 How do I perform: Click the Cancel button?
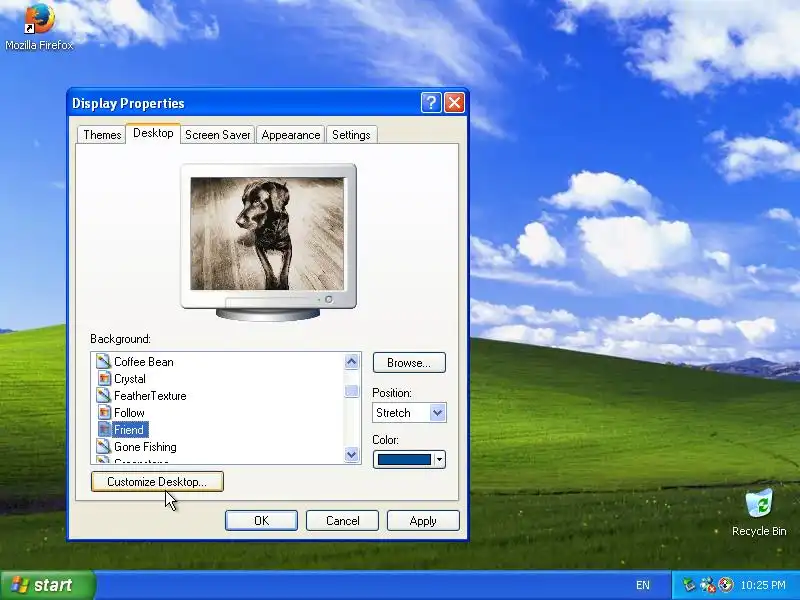click(x=342, y=520)
